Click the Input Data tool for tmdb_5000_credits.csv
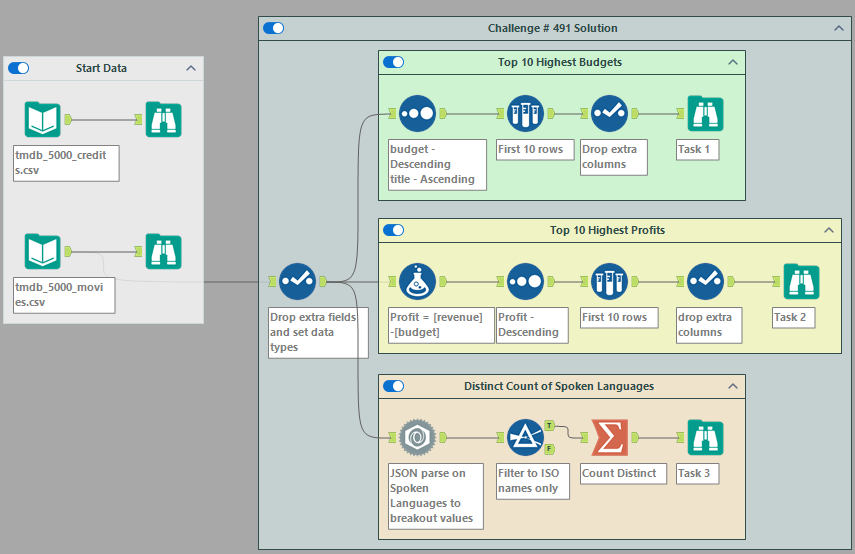This screenshot has width=855, height=554. point(43,119)
